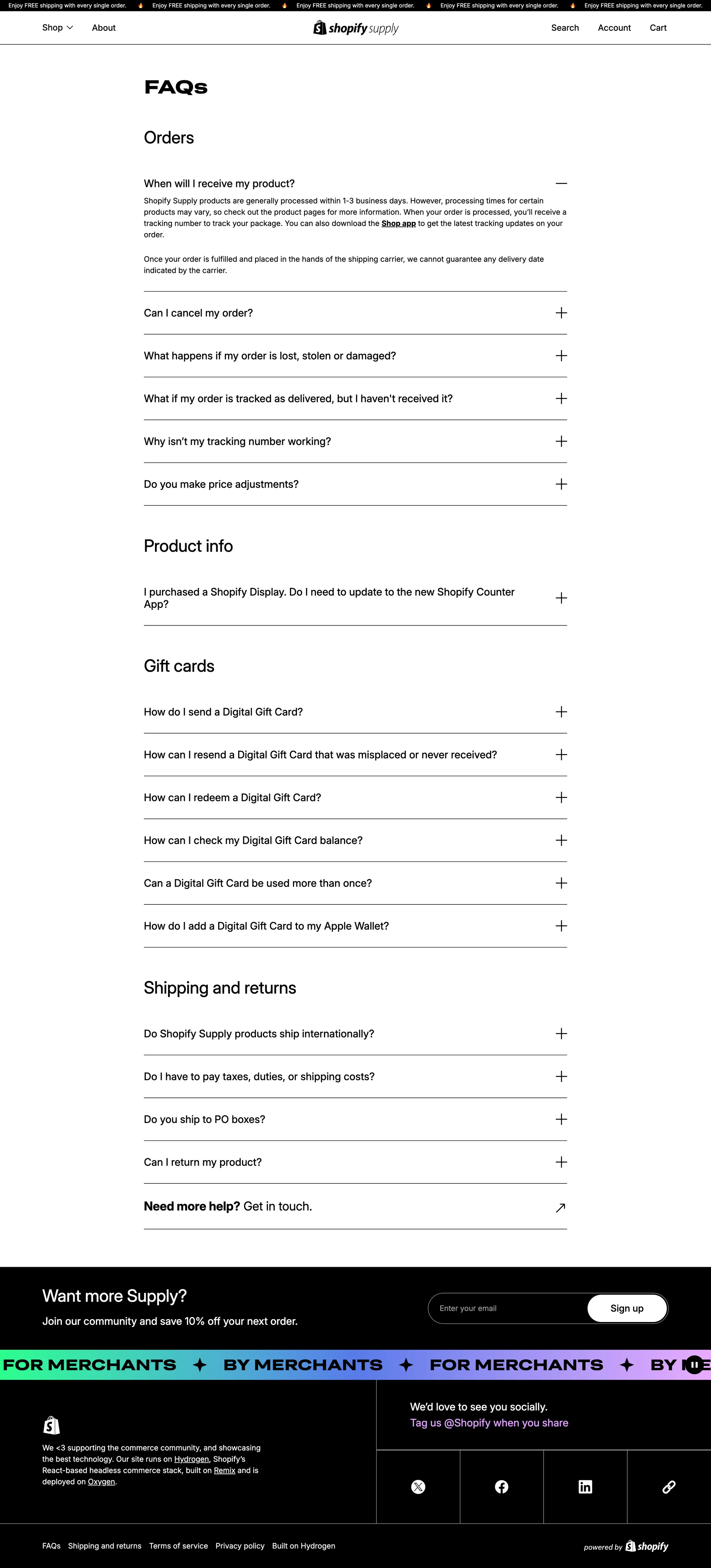Open the About menu item
Screen dimensions: 711x1568
pyautogui.click(x=103, y=28)
